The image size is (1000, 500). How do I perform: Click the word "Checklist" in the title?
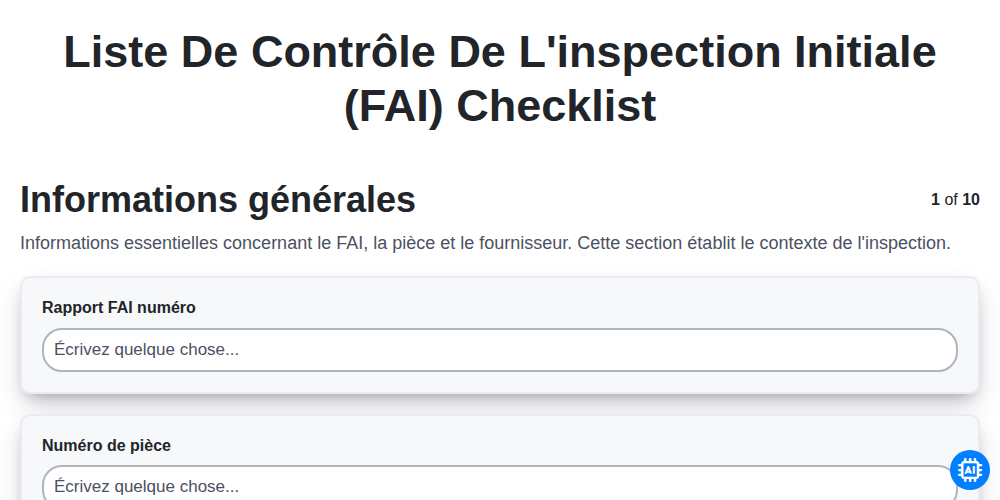pyautogui.click(x=556, y=105)
